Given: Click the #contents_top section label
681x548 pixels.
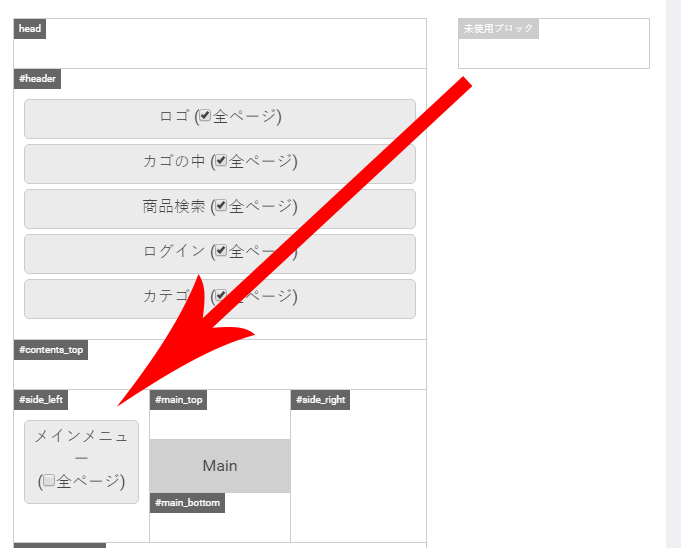Looking at the screenshot, I should (51, 350).
